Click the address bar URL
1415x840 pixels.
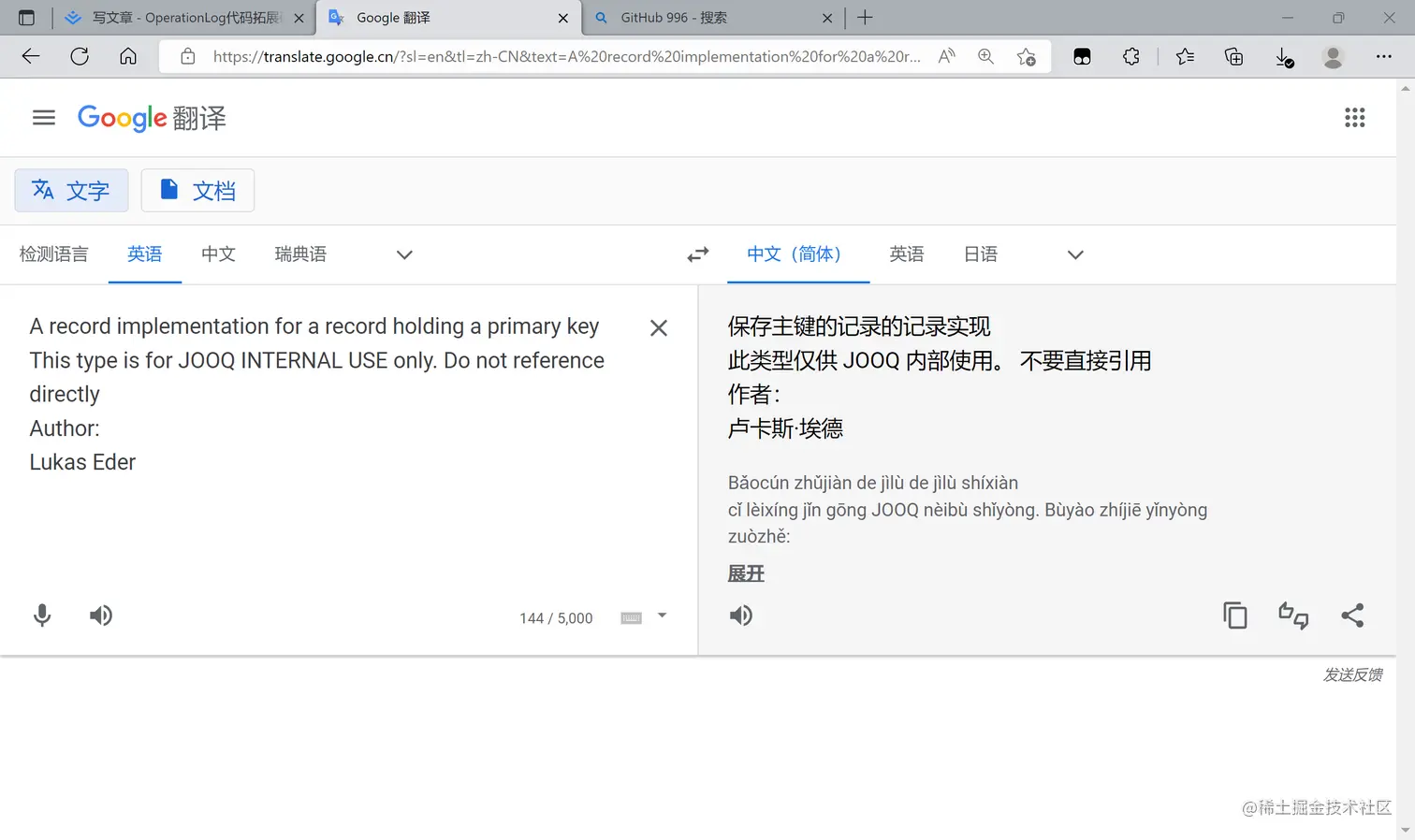[x=566, y=56]
